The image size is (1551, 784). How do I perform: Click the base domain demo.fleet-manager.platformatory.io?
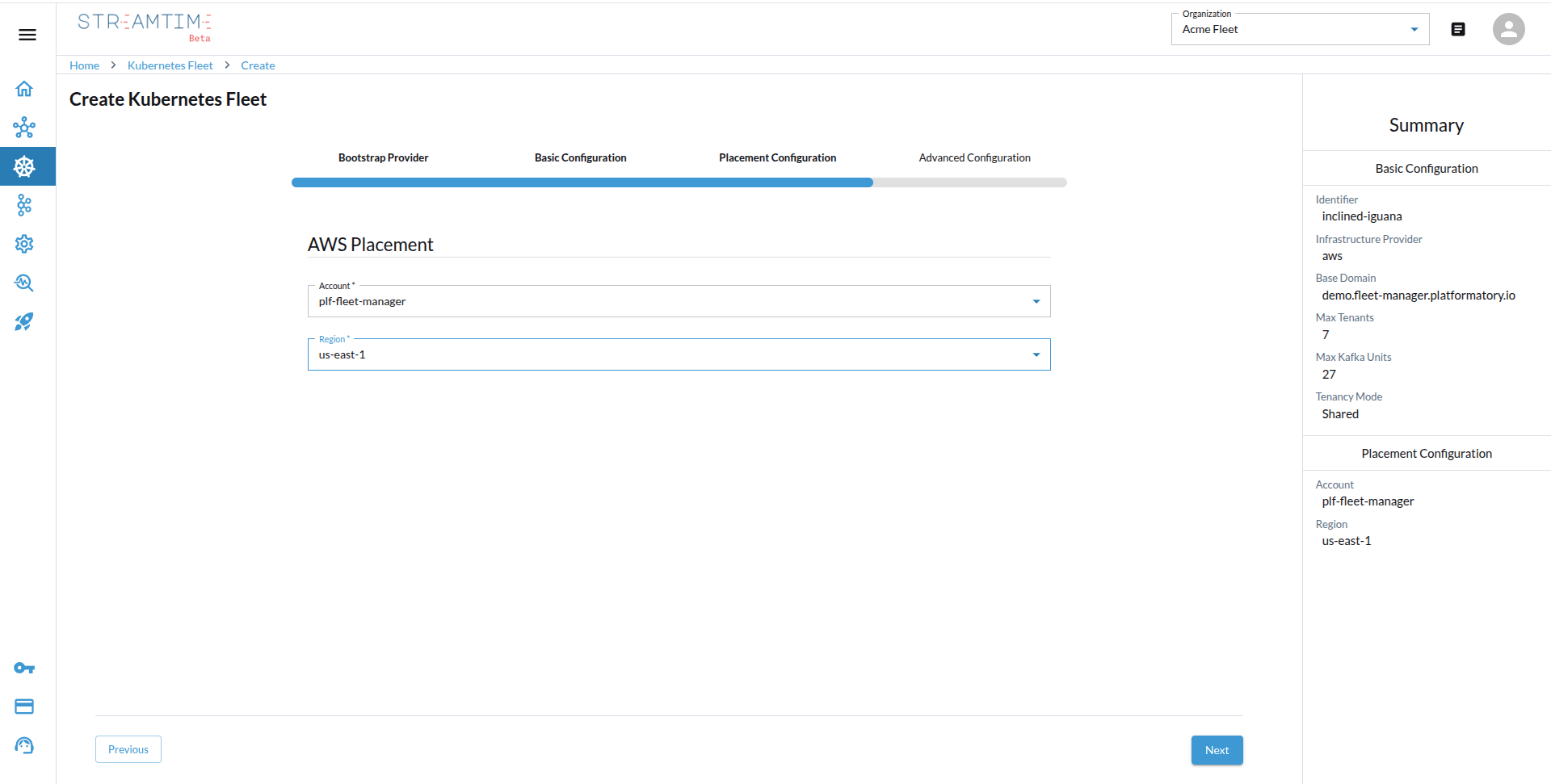[1418, 296]
